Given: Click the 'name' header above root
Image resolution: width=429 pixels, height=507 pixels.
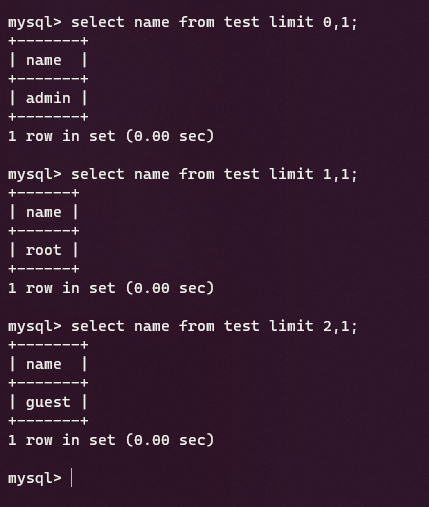Looking at the screenshot, I should pyautogui.click(x=44, y=213).
